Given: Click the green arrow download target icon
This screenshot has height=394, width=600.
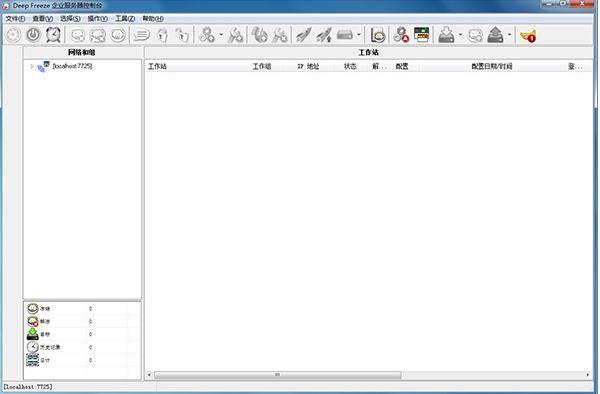Looking at the screenshot, I should [x=33, y=334].
